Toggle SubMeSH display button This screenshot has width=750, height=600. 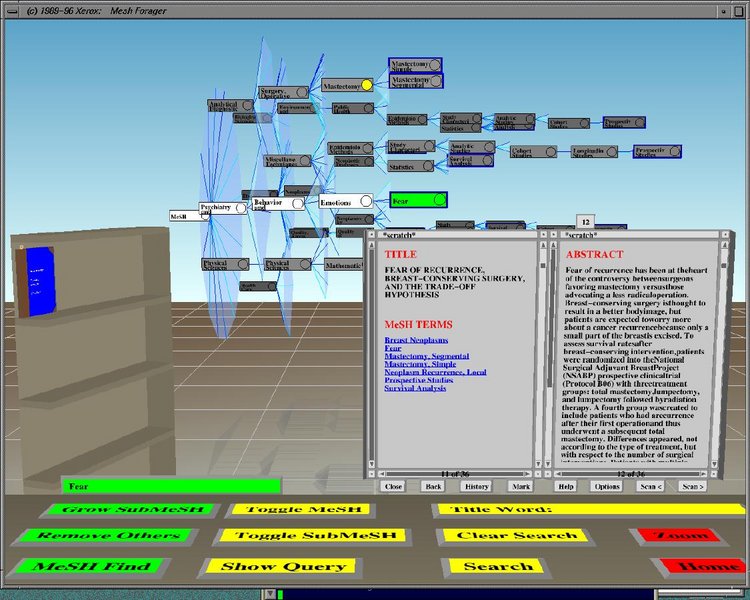coord(313,536)
